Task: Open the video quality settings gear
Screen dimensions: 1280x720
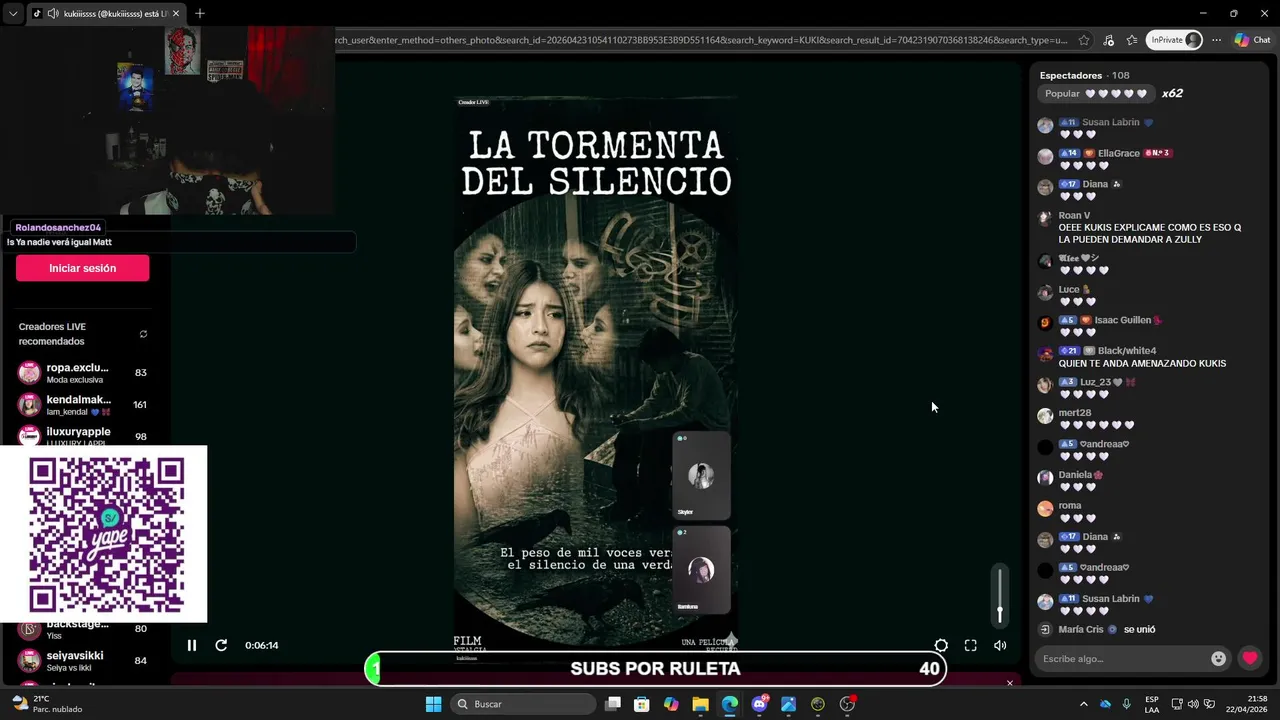Action: pyautogui.click(x=941, y=646)
